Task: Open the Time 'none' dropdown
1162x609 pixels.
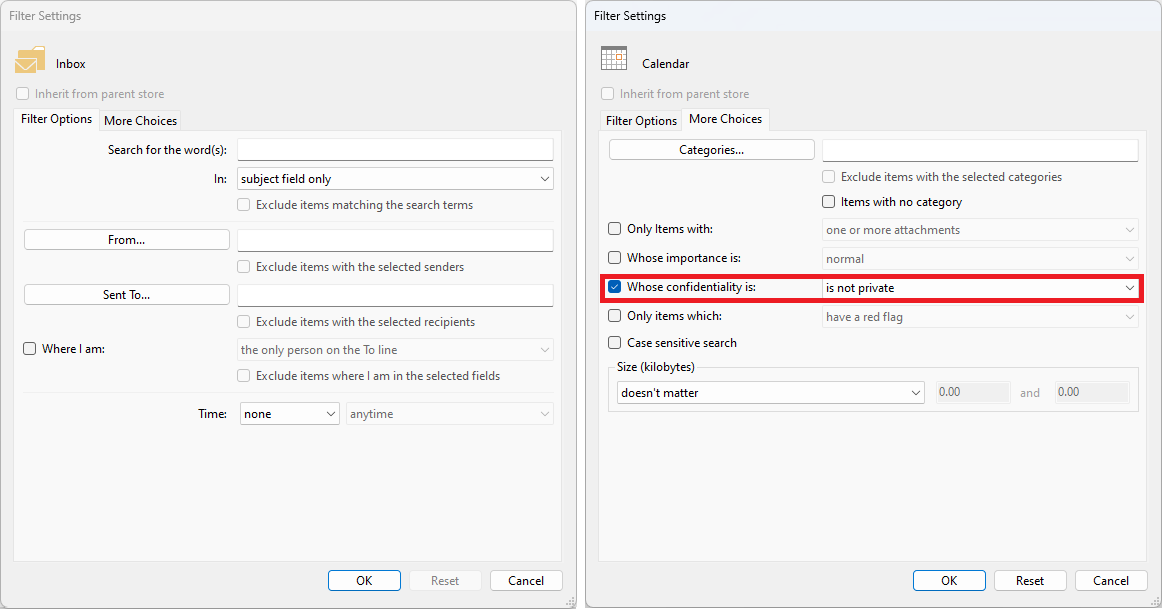Action: [x=289, y=414]
